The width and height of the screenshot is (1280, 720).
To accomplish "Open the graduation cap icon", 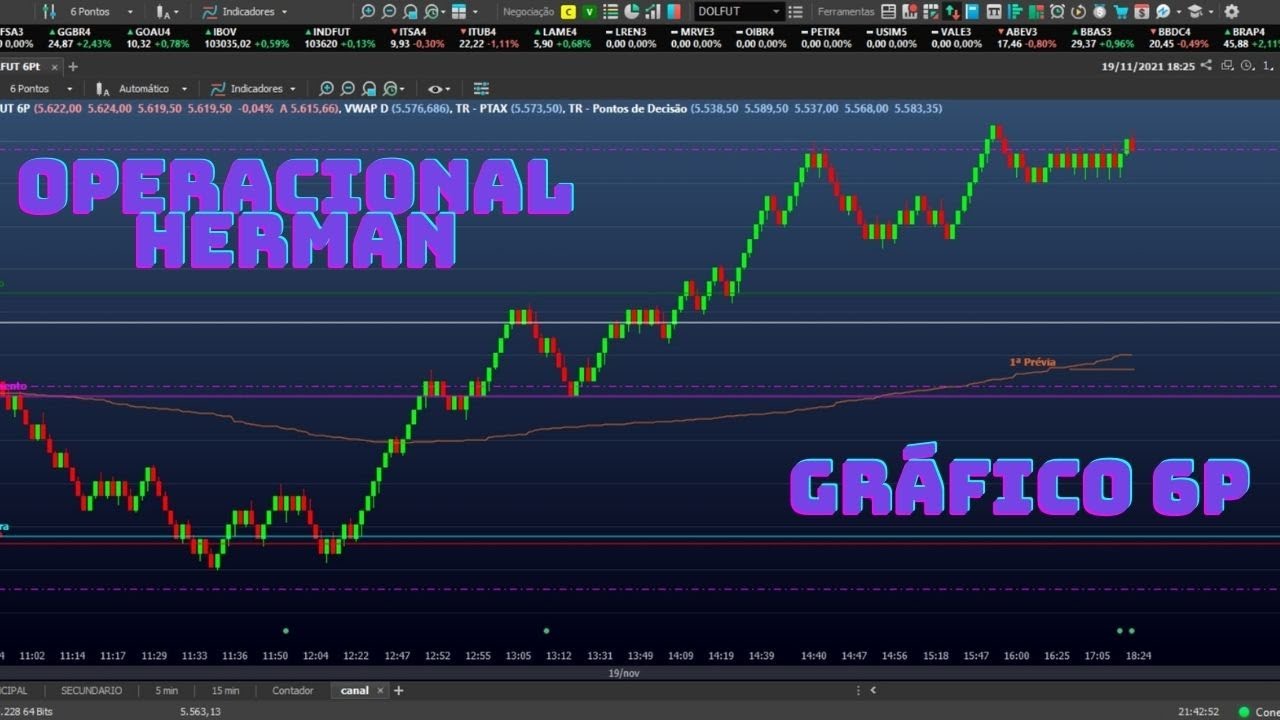I will (x=1195, y=12).
